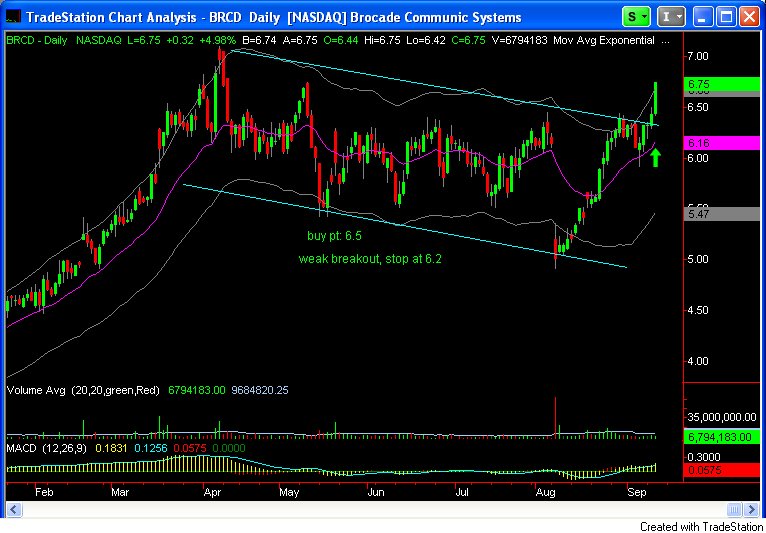Image resolution: width=766 pixels, height=533 pixels.
Task: Click the magenta 6.16 moving average marker
Action: [722, 143]
